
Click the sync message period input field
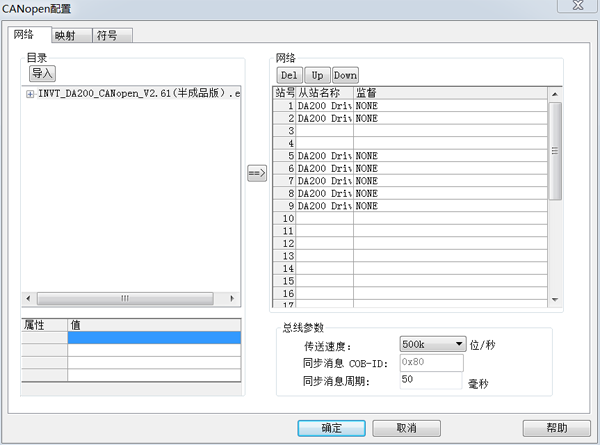tap(430, 380)
